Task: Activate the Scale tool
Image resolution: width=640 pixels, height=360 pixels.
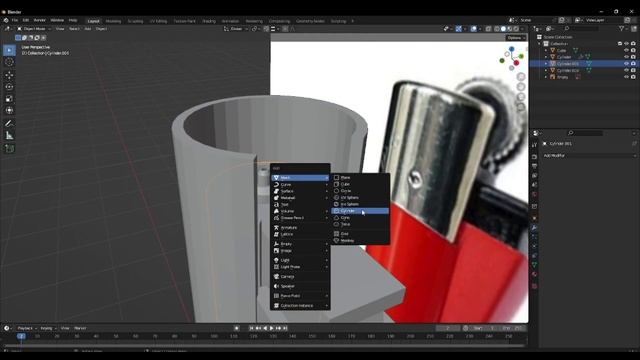Action: pos(9,99)
